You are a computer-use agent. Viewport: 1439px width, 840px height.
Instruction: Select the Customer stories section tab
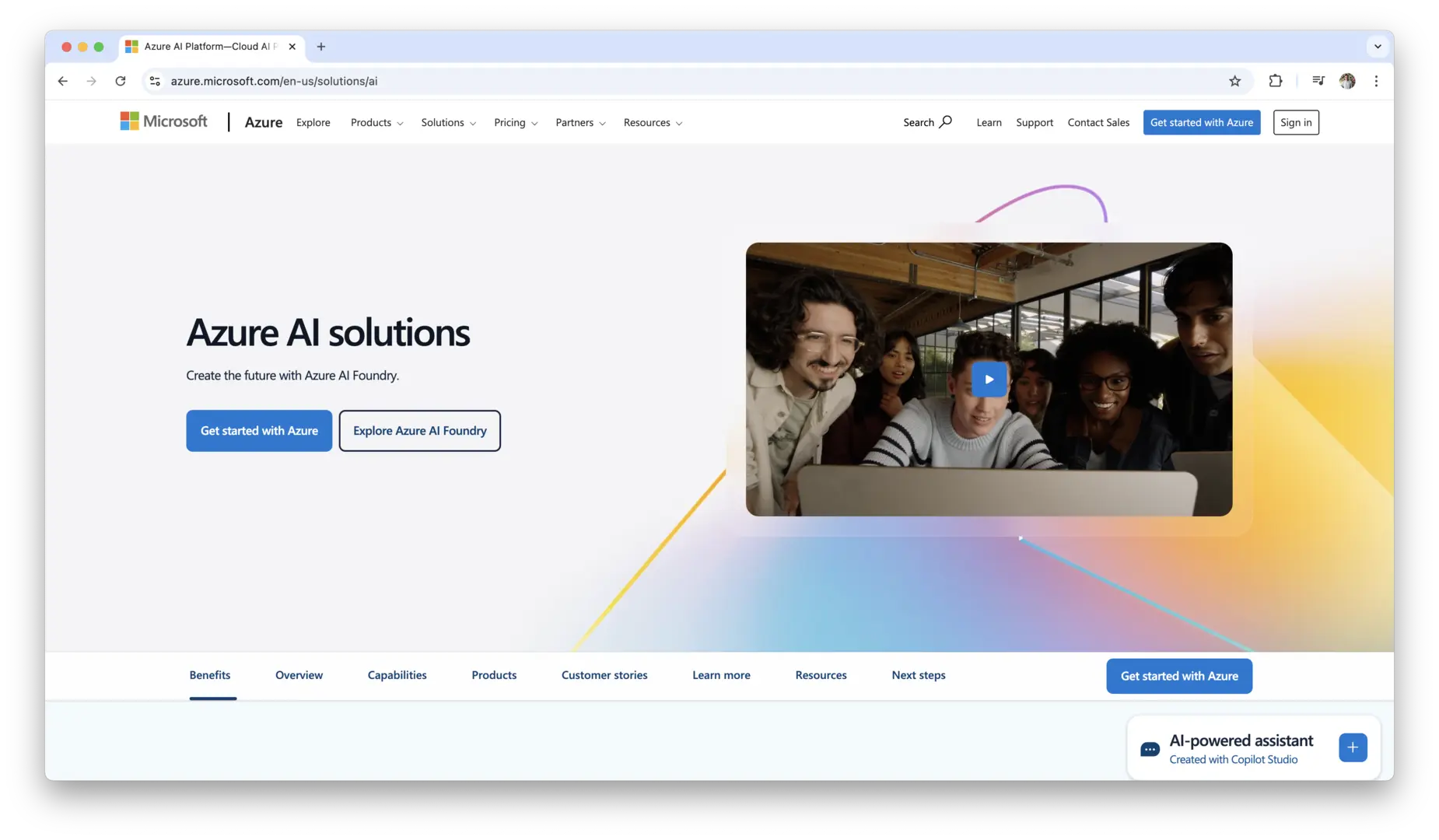tap(604, 675)
